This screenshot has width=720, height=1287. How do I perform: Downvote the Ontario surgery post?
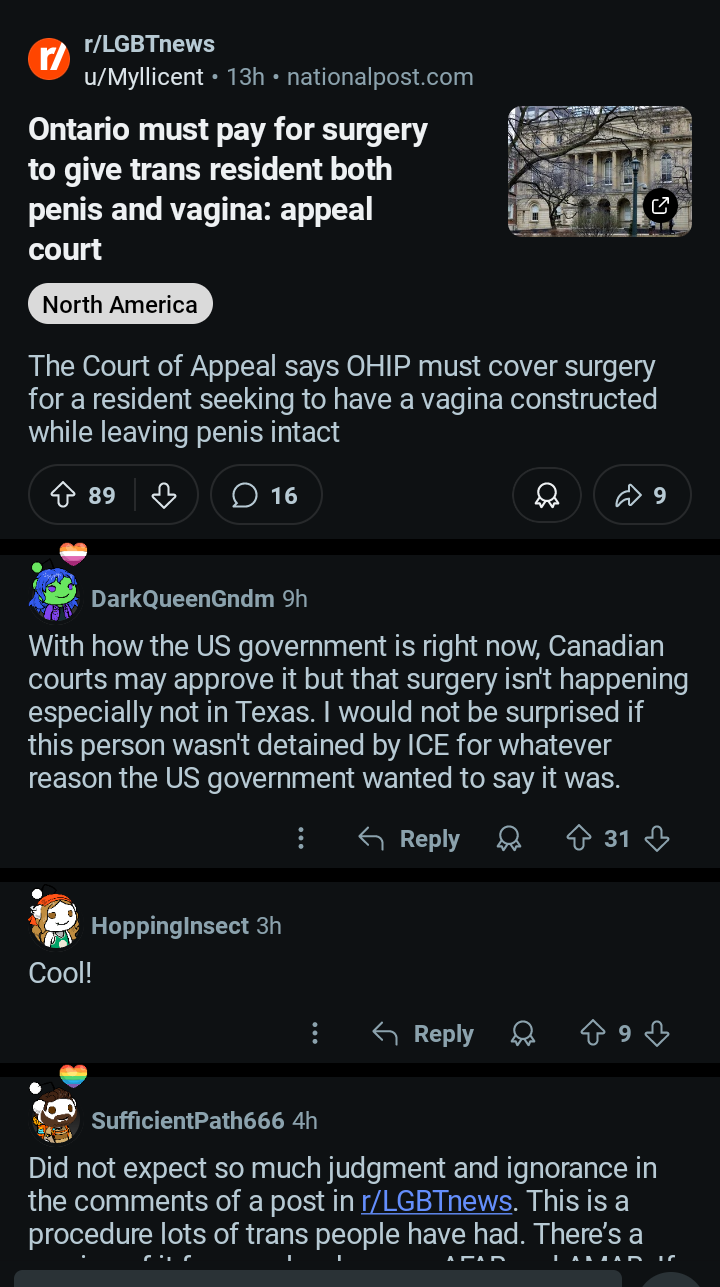tap(163, 495)
